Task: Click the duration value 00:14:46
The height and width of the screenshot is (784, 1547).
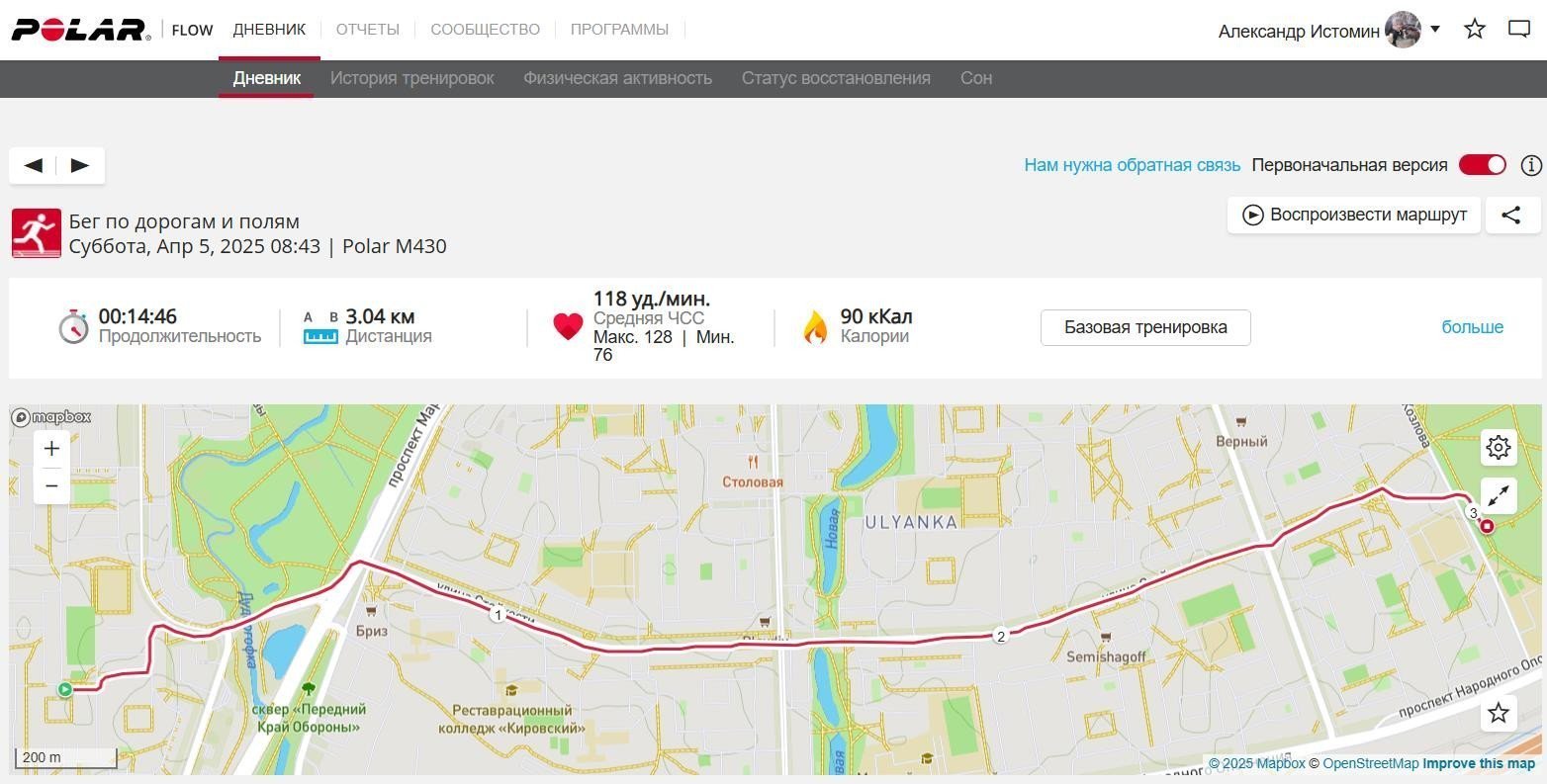Action: coord(137,316)
